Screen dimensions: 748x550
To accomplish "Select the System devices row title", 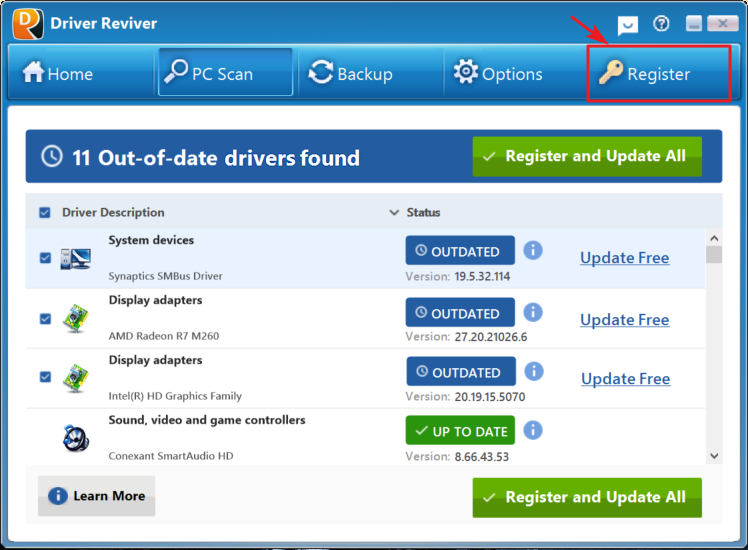I will point(151,240).
